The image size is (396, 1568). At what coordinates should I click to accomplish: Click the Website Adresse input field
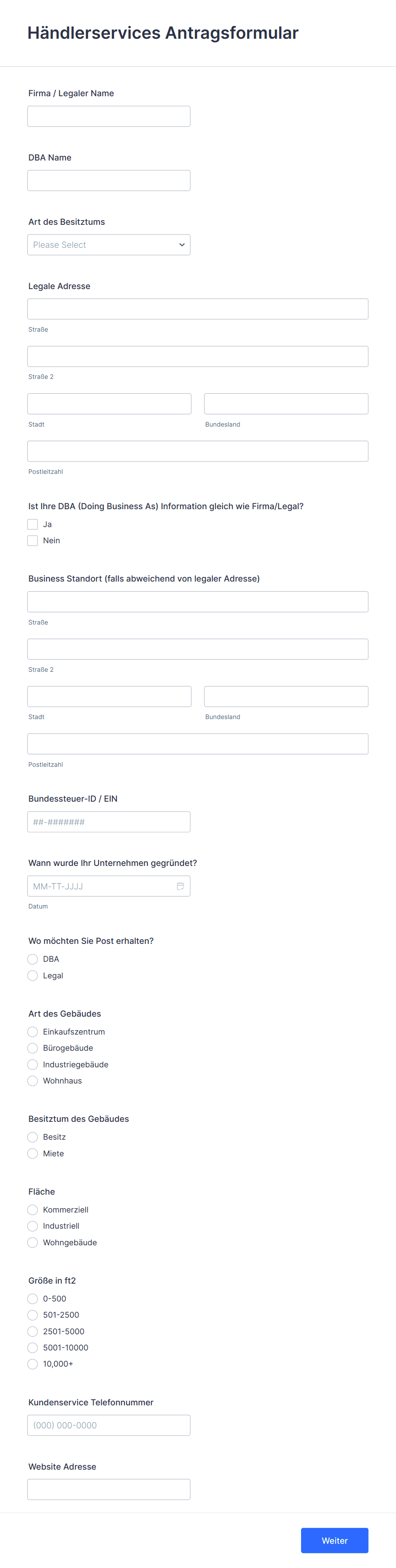click(x=109, y=1490)
